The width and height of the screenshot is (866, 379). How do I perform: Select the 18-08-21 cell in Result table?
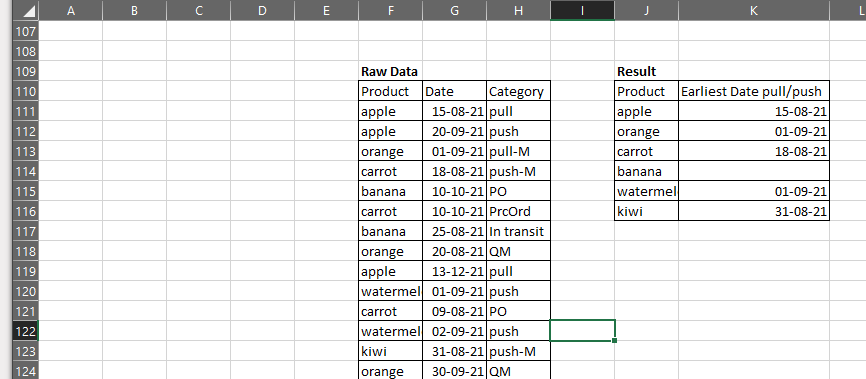click(754, 151)
